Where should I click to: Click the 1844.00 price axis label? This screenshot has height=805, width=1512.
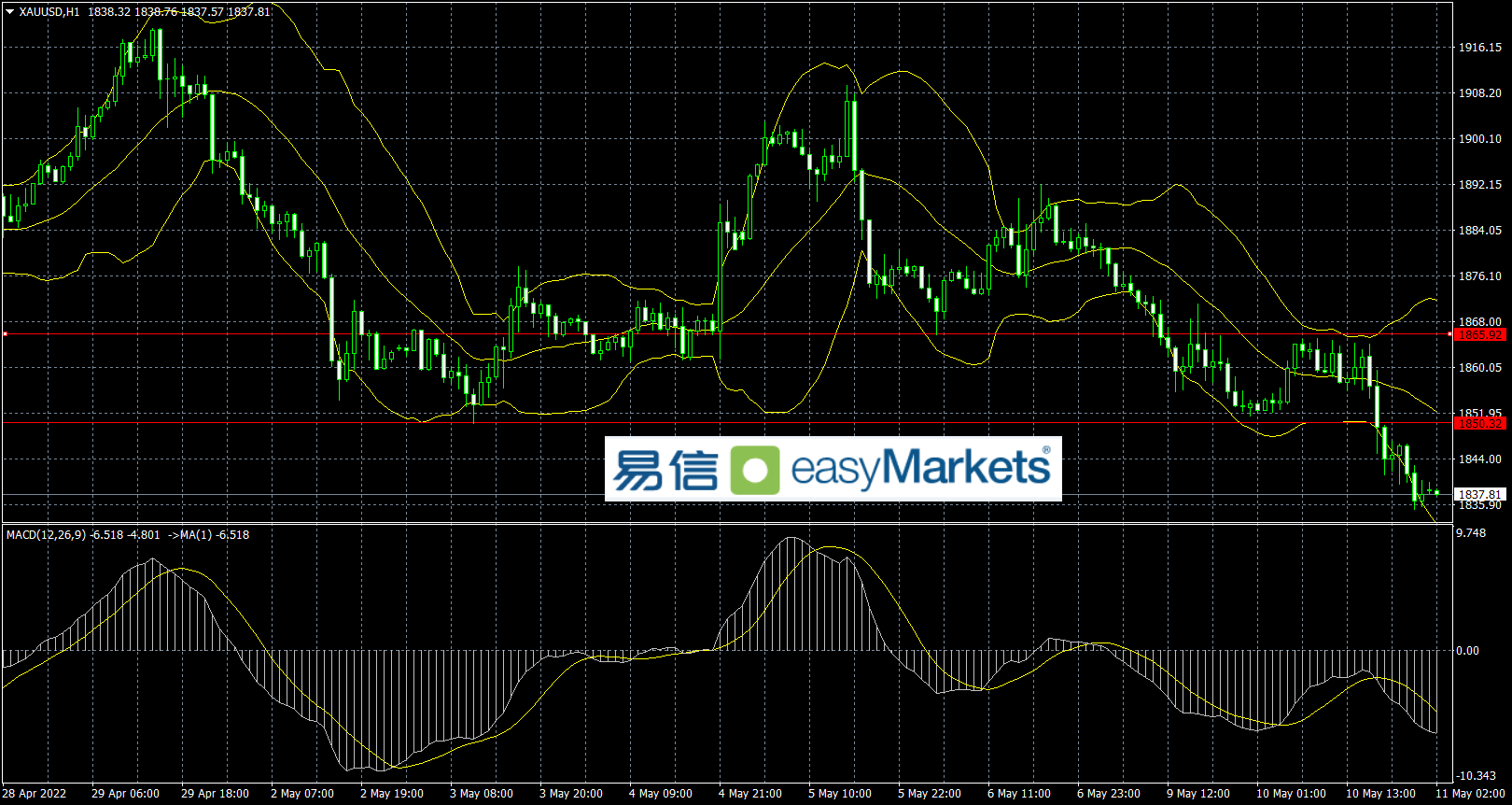click(x=1480, y=459)
